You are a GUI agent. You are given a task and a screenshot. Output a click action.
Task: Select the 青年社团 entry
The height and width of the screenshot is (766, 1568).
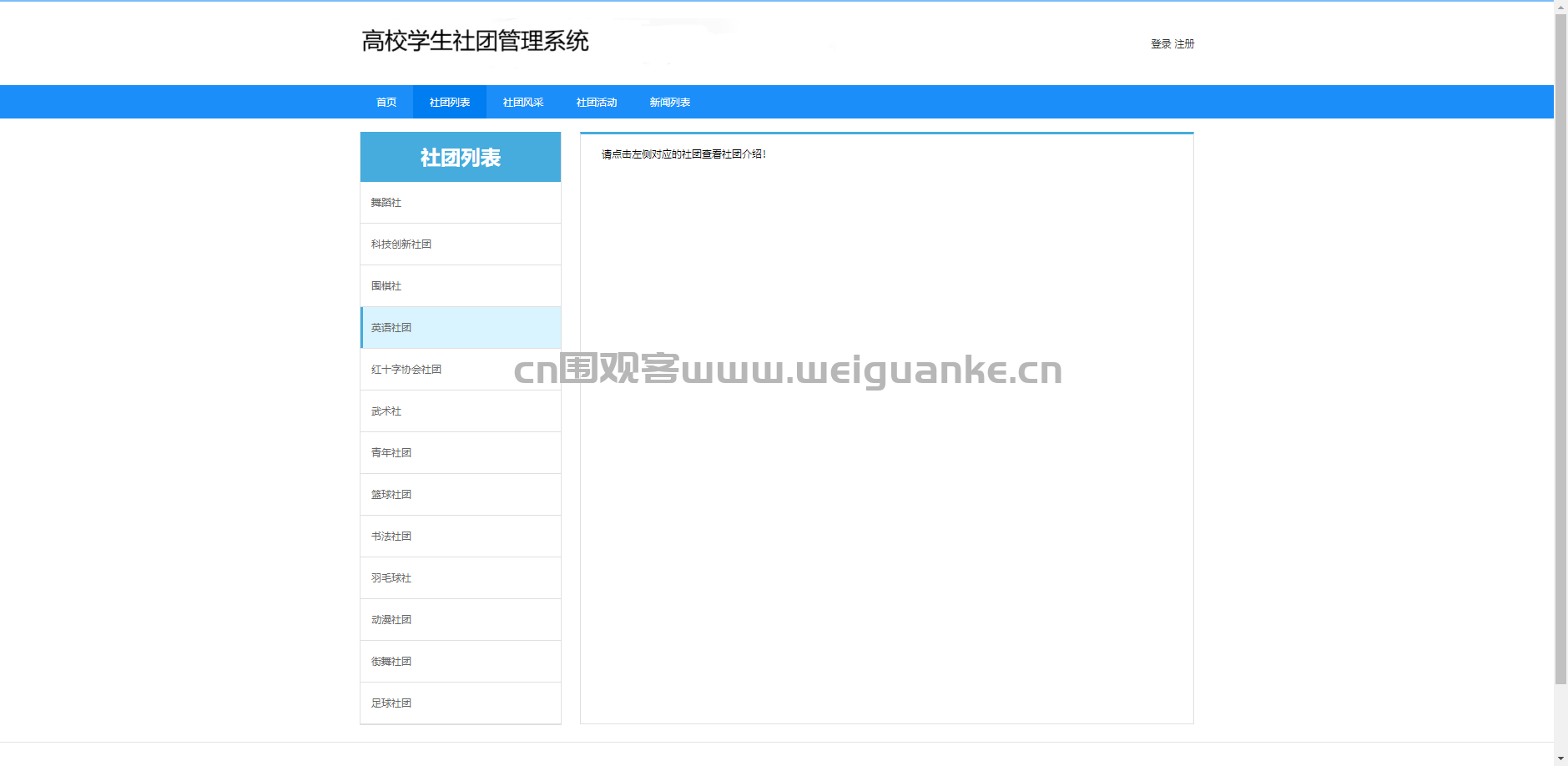click(x=461, y=453)
